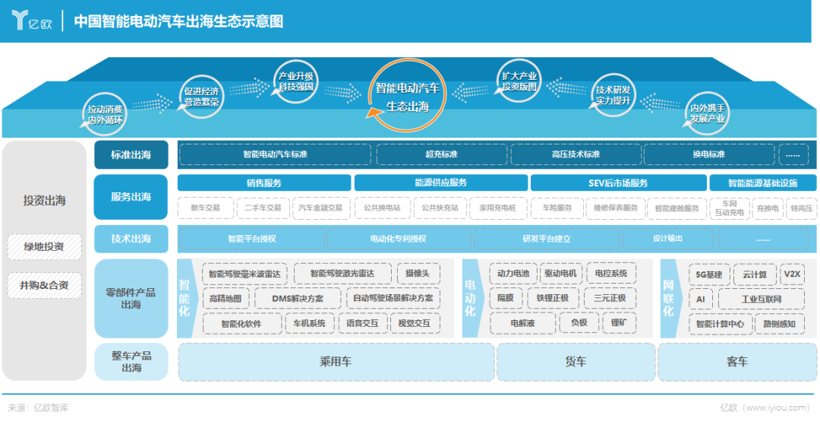Viewport: 820px width, 421px height.
Task: Open the www.iyiou.com link in the footer
Action: [776, 408]
